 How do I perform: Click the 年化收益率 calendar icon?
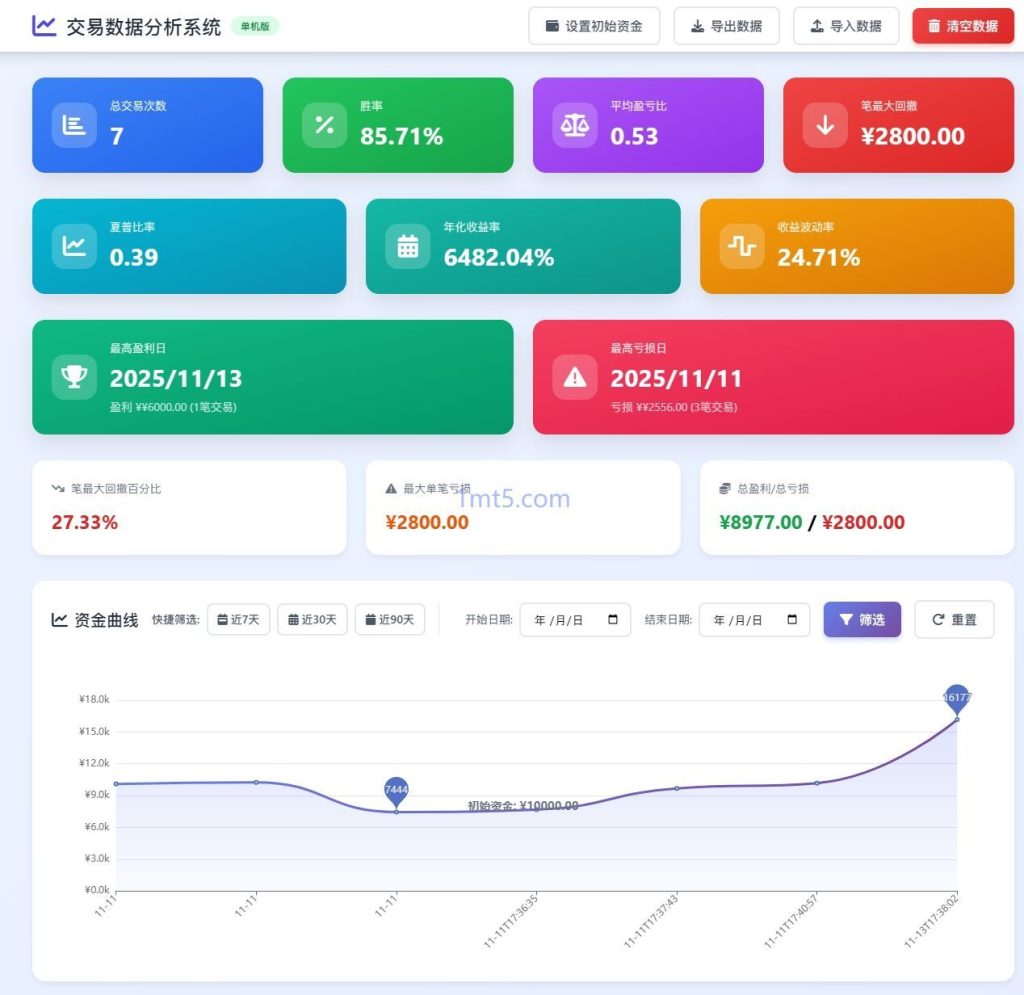(405, 245)
